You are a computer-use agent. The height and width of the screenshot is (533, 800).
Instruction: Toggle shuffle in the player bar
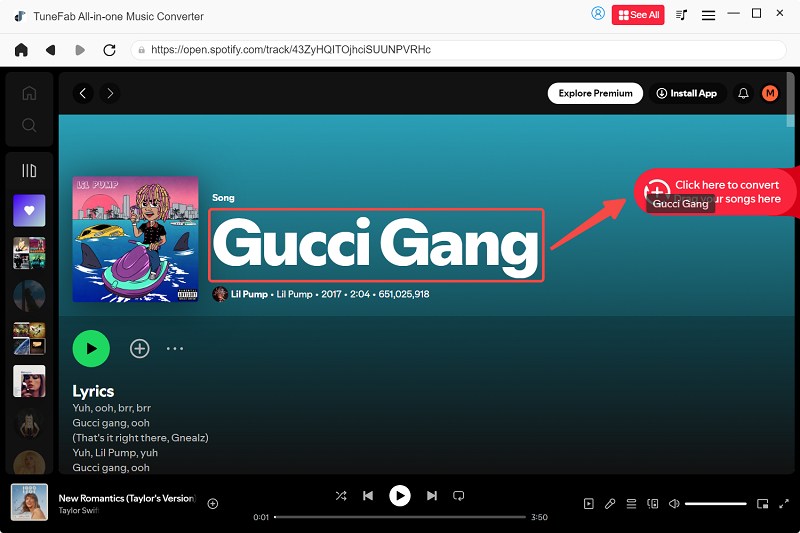[341, 496]
